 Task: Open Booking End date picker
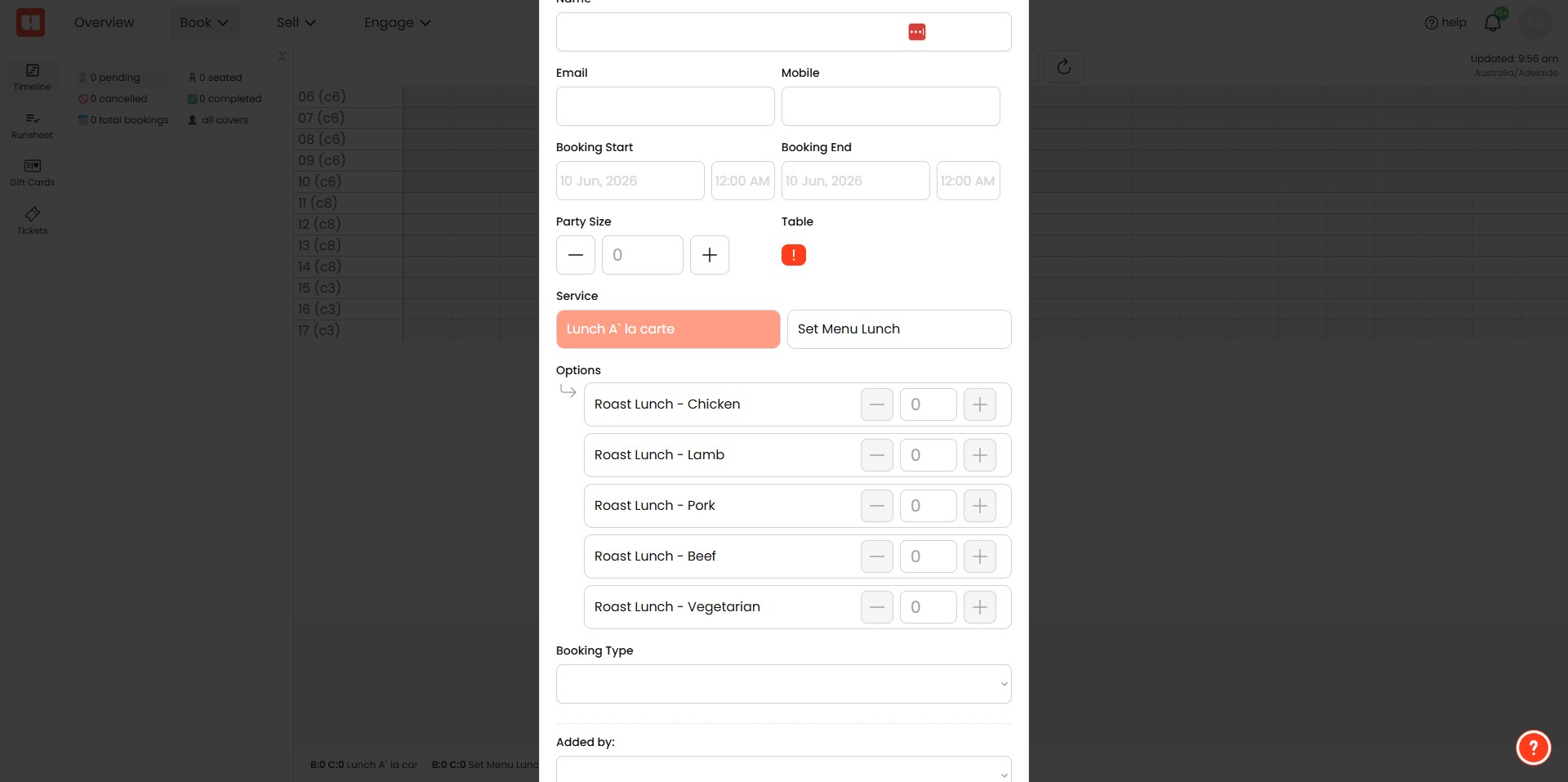856,181
